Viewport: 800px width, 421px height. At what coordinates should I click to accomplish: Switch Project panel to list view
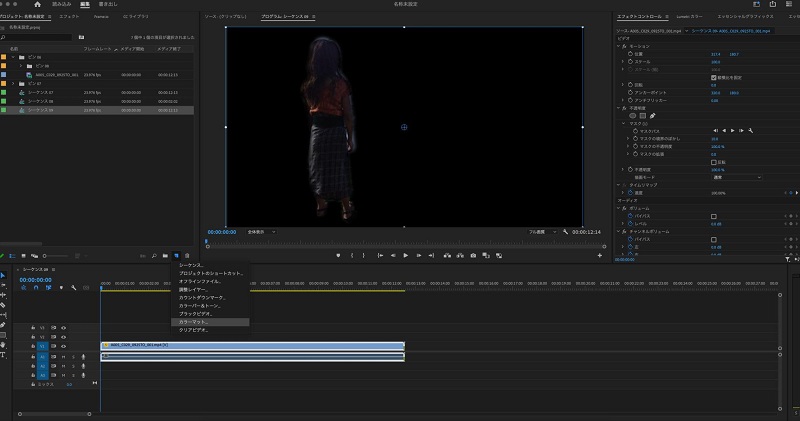coord(12,256)
